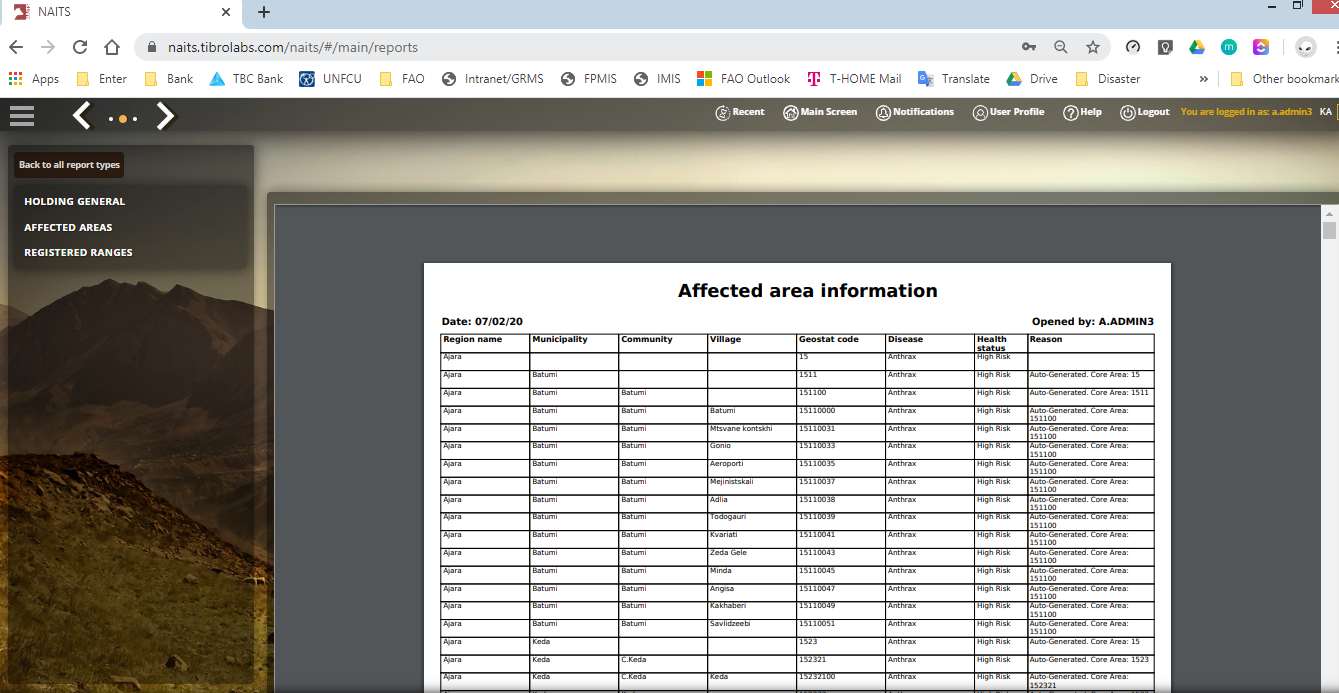Click browser back button
The image size is (1339, 693).
(x=16, y=47)
